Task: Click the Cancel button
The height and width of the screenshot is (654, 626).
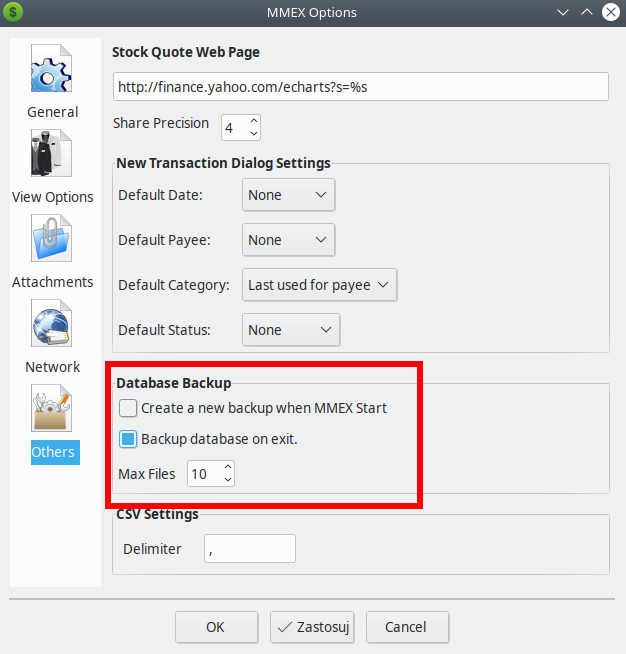Action: tap(407, 627)
